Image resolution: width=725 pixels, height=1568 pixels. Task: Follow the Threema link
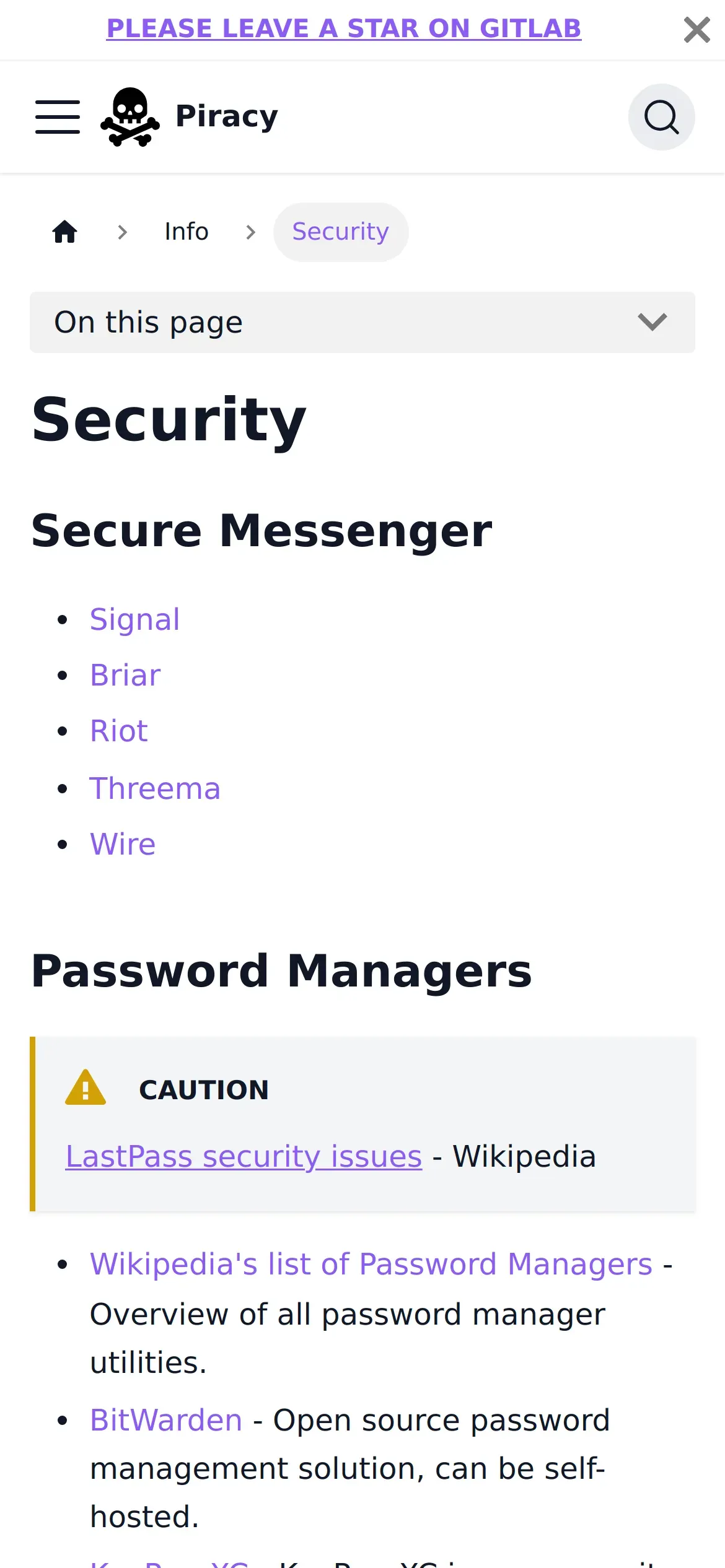coord(155,788)
